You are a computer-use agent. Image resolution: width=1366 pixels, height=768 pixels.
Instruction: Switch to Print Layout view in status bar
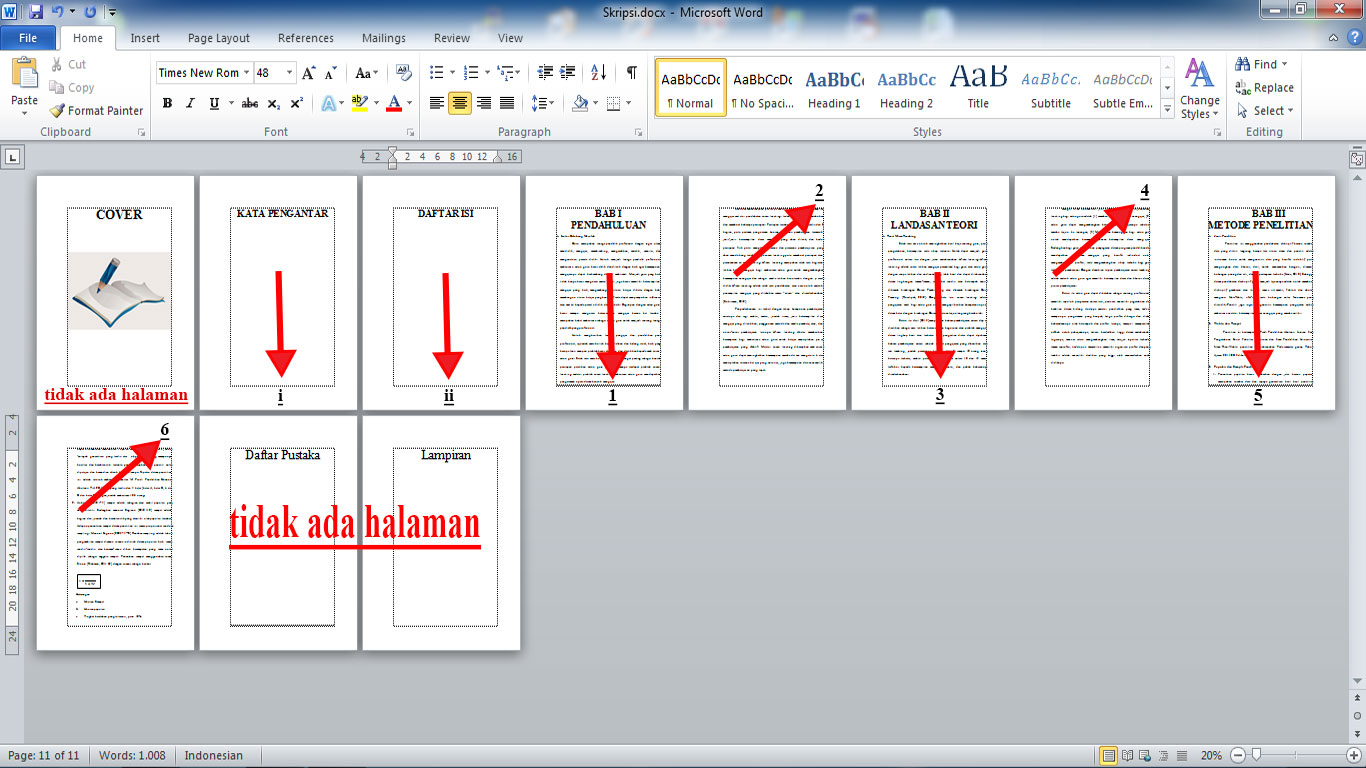pyautogui.click(x=1108, y=755)
